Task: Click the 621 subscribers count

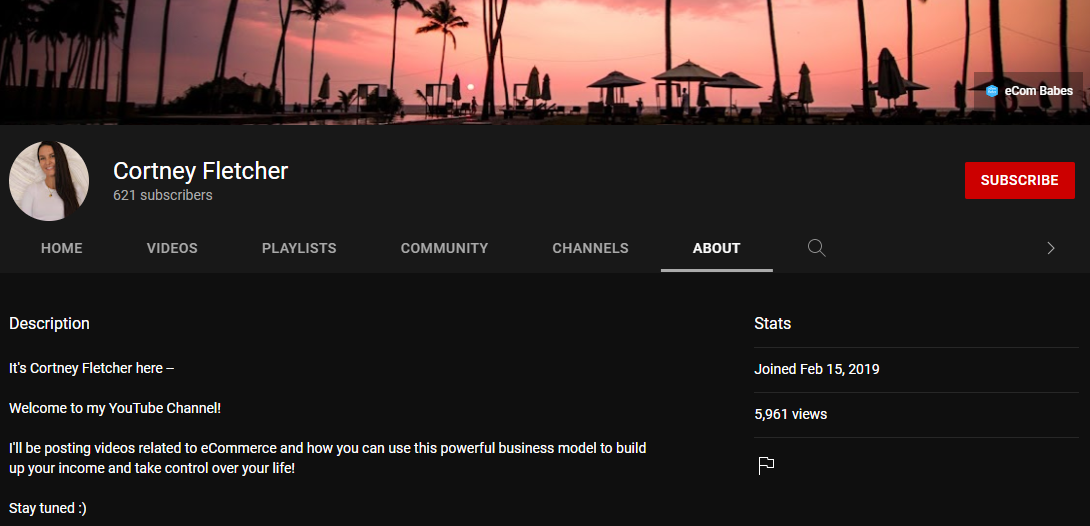Action: [x=163, y=195]
